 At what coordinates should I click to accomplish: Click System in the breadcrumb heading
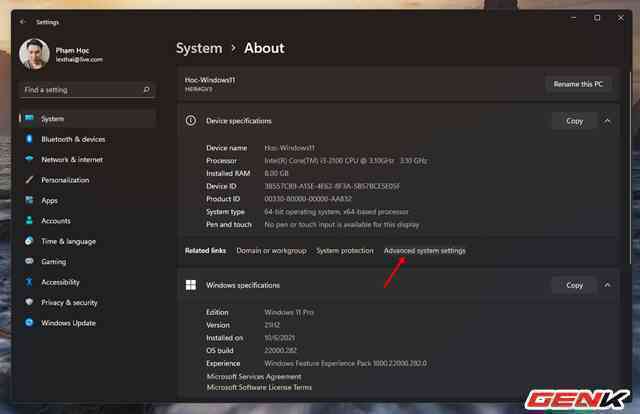click(x=199, y=48)
